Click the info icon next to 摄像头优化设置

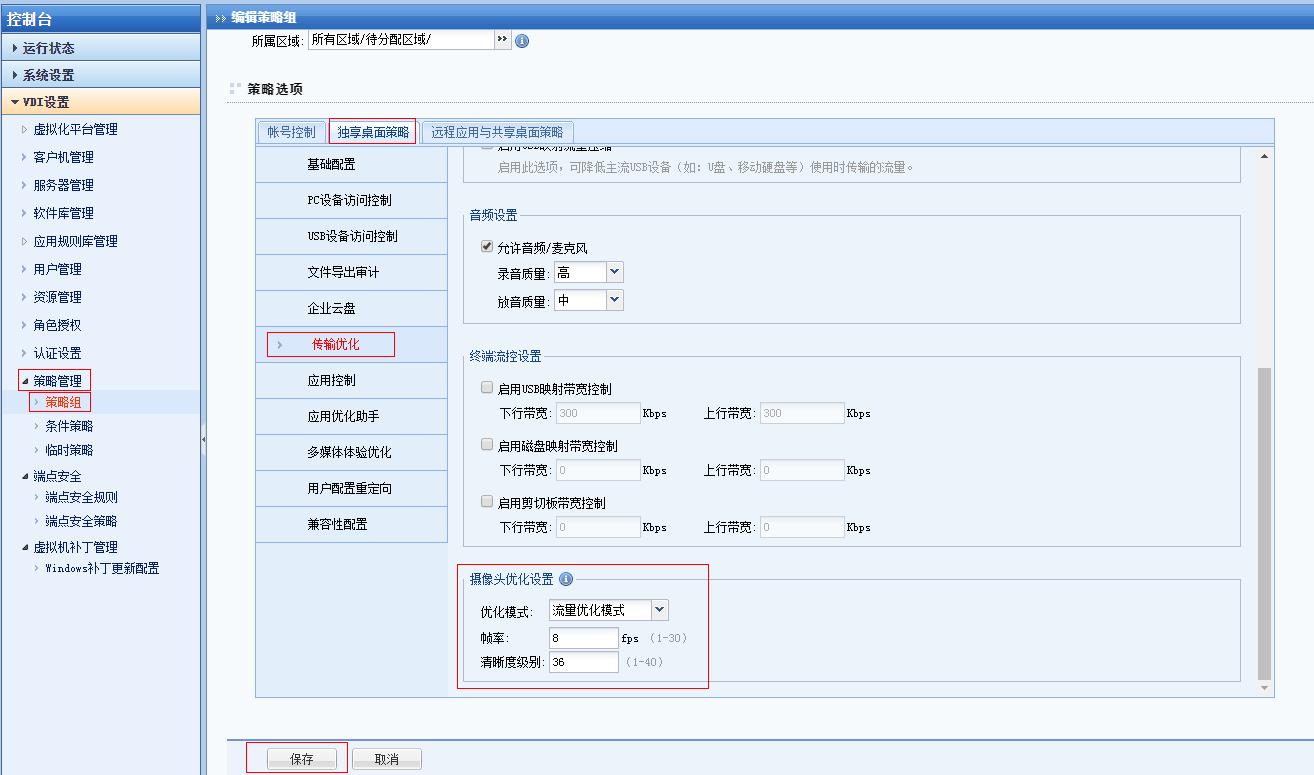[566, 579]
